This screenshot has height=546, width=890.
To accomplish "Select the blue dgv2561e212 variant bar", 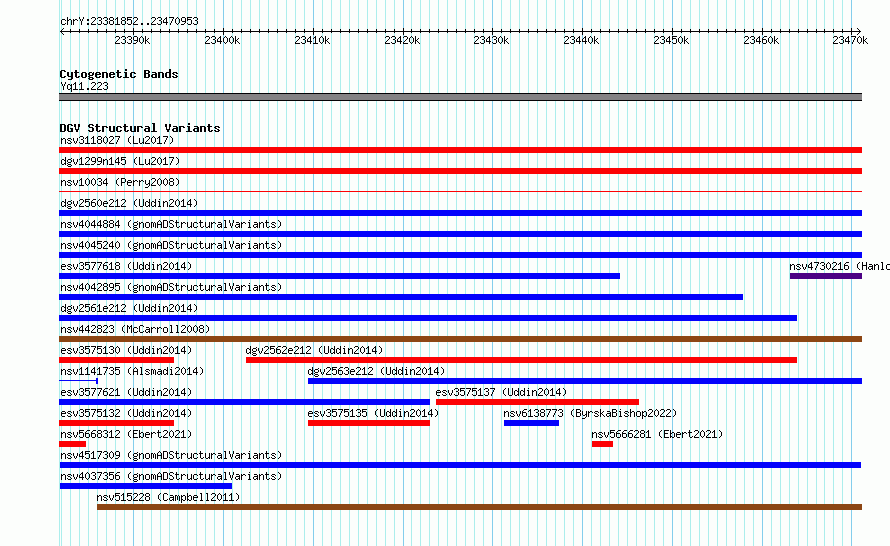I will pyautogui.click(x=428, y=318).
